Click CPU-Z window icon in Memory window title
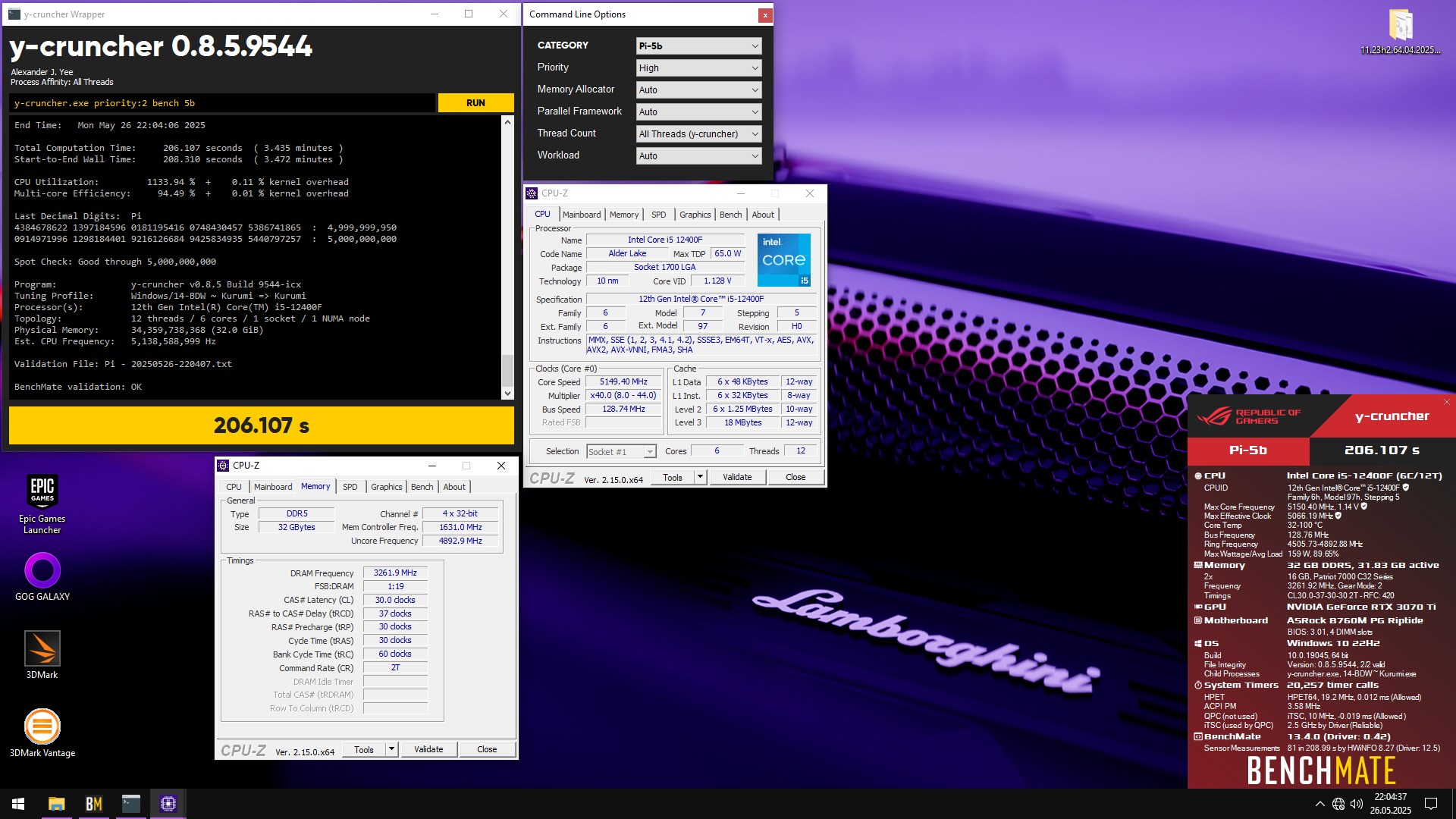The width and height of the screenshot is (1456, 819). (x=223, y=466)
